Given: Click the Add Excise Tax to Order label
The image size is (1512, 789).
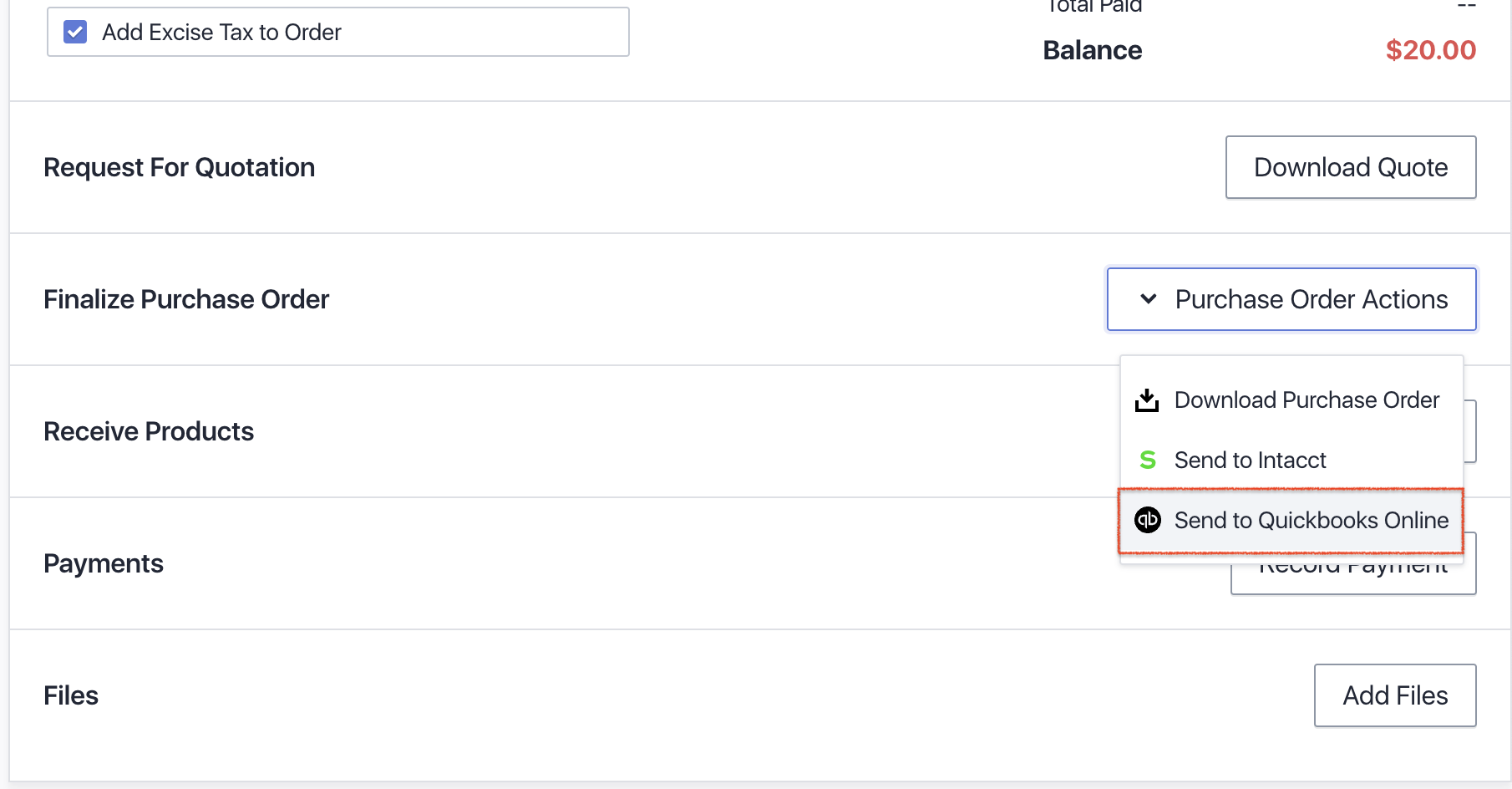Looking at the screenshot, I should pos(221,32).
